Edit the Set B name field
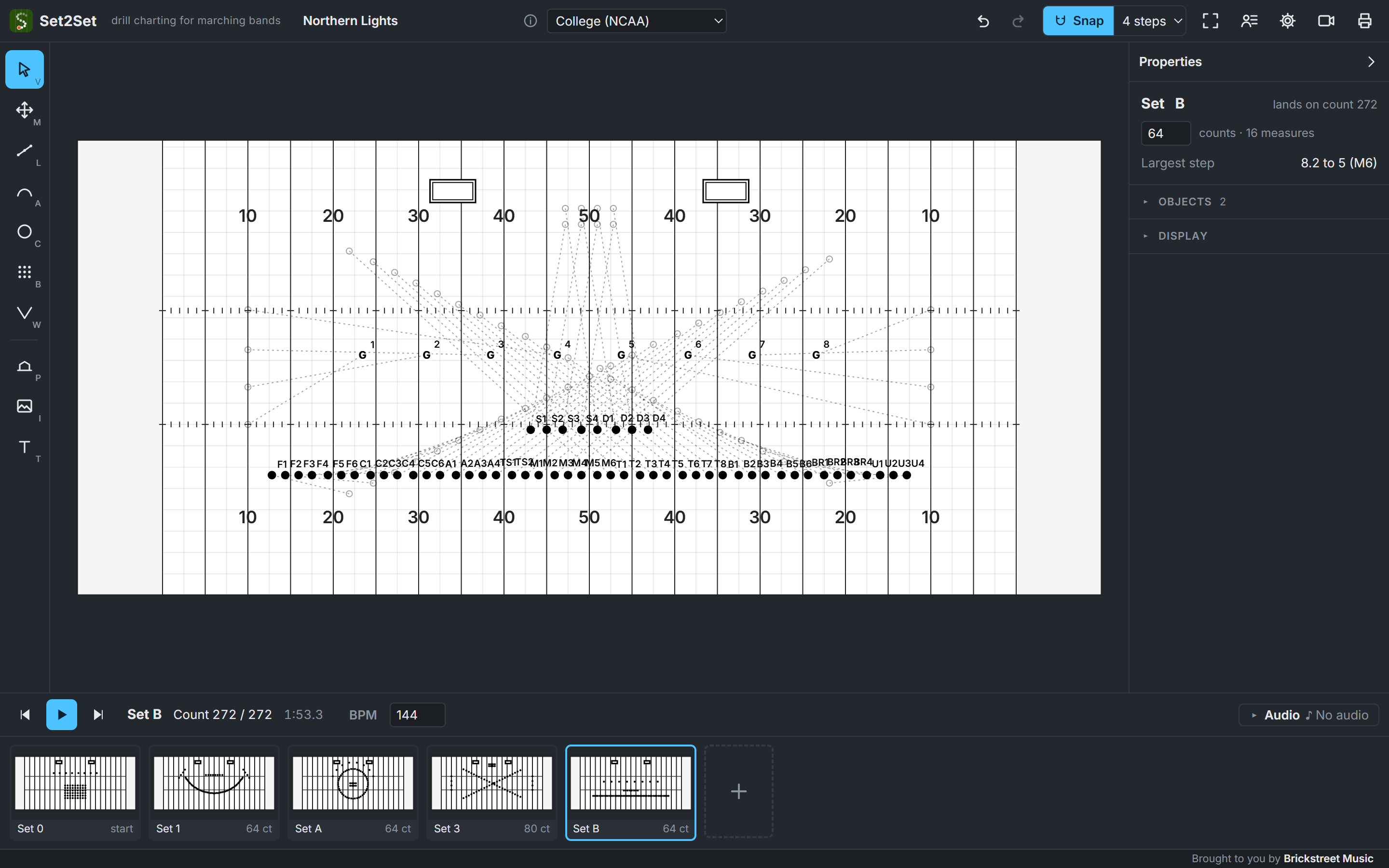 click(1180, 104)
